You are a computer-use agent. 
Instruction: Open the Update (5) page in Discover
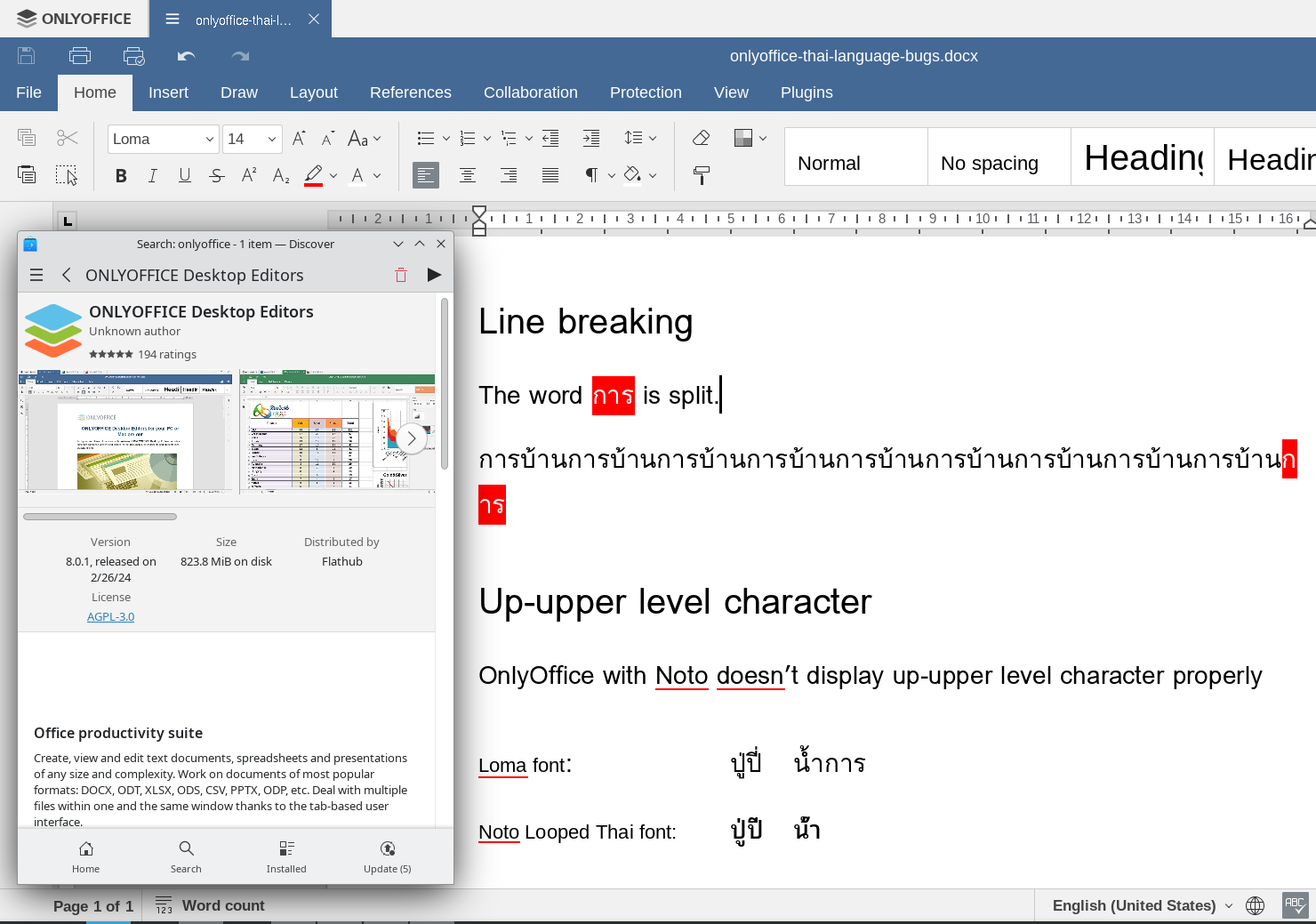388,857
